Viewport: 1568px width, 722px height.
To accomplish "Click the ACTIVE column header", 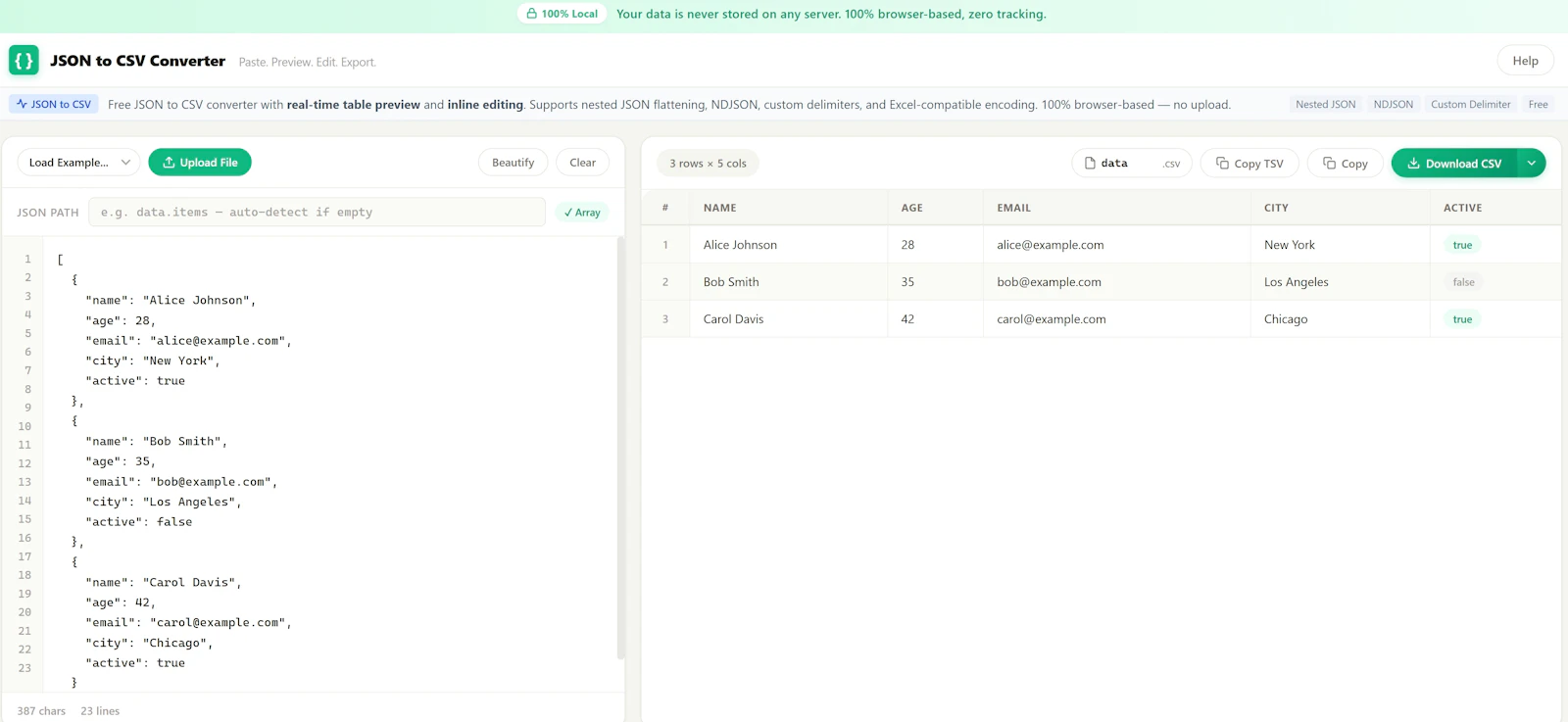I will pyautogui.click(x=1494, y=208).
